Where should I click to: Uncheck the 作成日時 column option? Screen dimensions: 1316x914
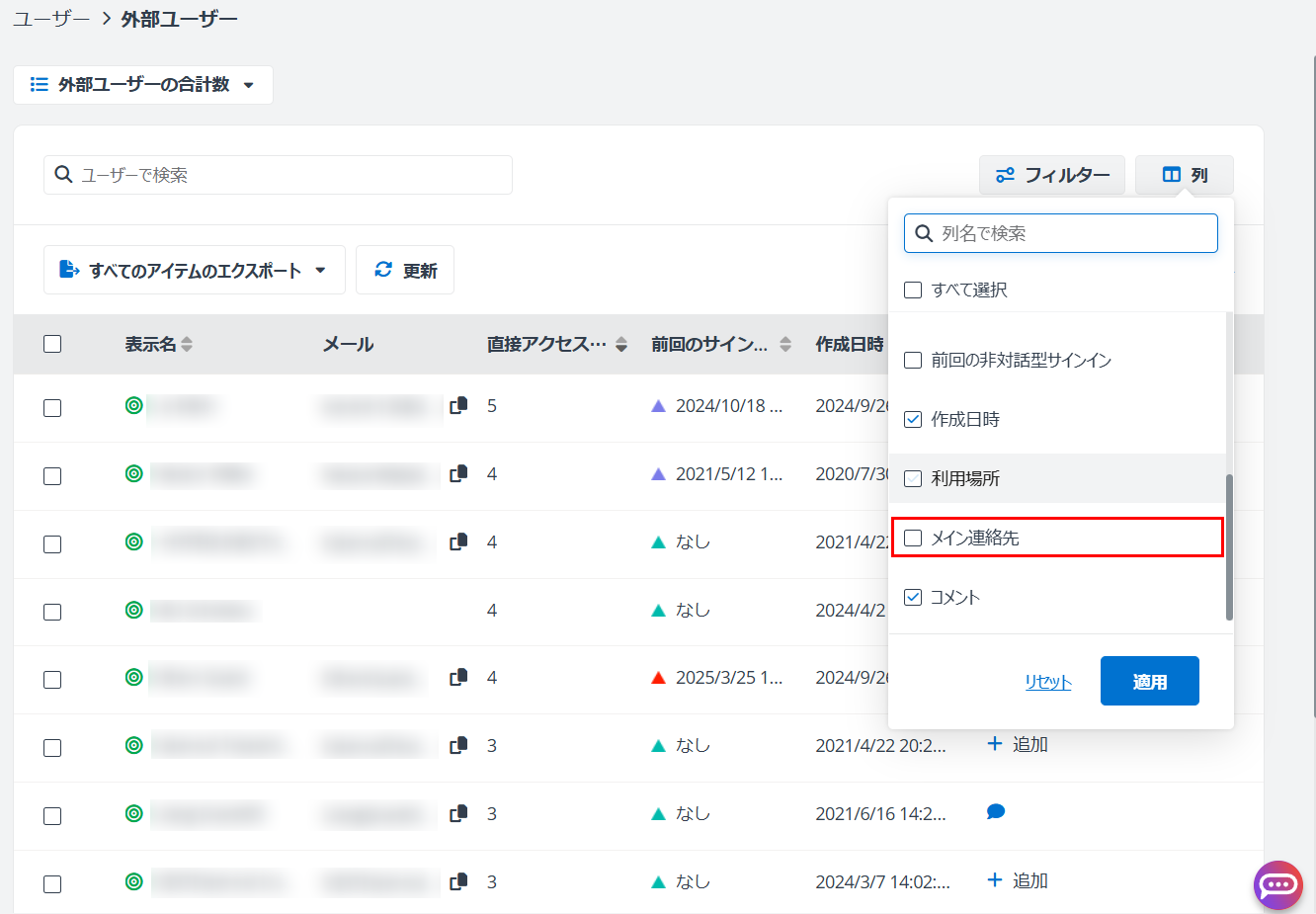913,419
